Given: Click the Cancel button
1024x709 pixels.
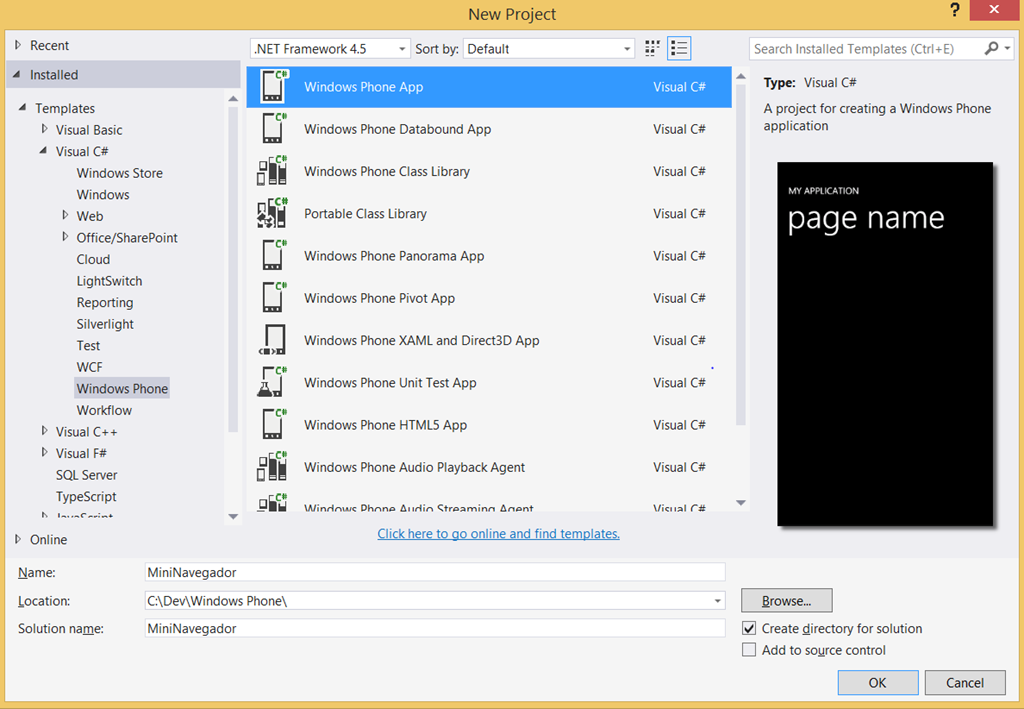Looking at the screenshot, I should pyautogui.click(x=965, y=682).
